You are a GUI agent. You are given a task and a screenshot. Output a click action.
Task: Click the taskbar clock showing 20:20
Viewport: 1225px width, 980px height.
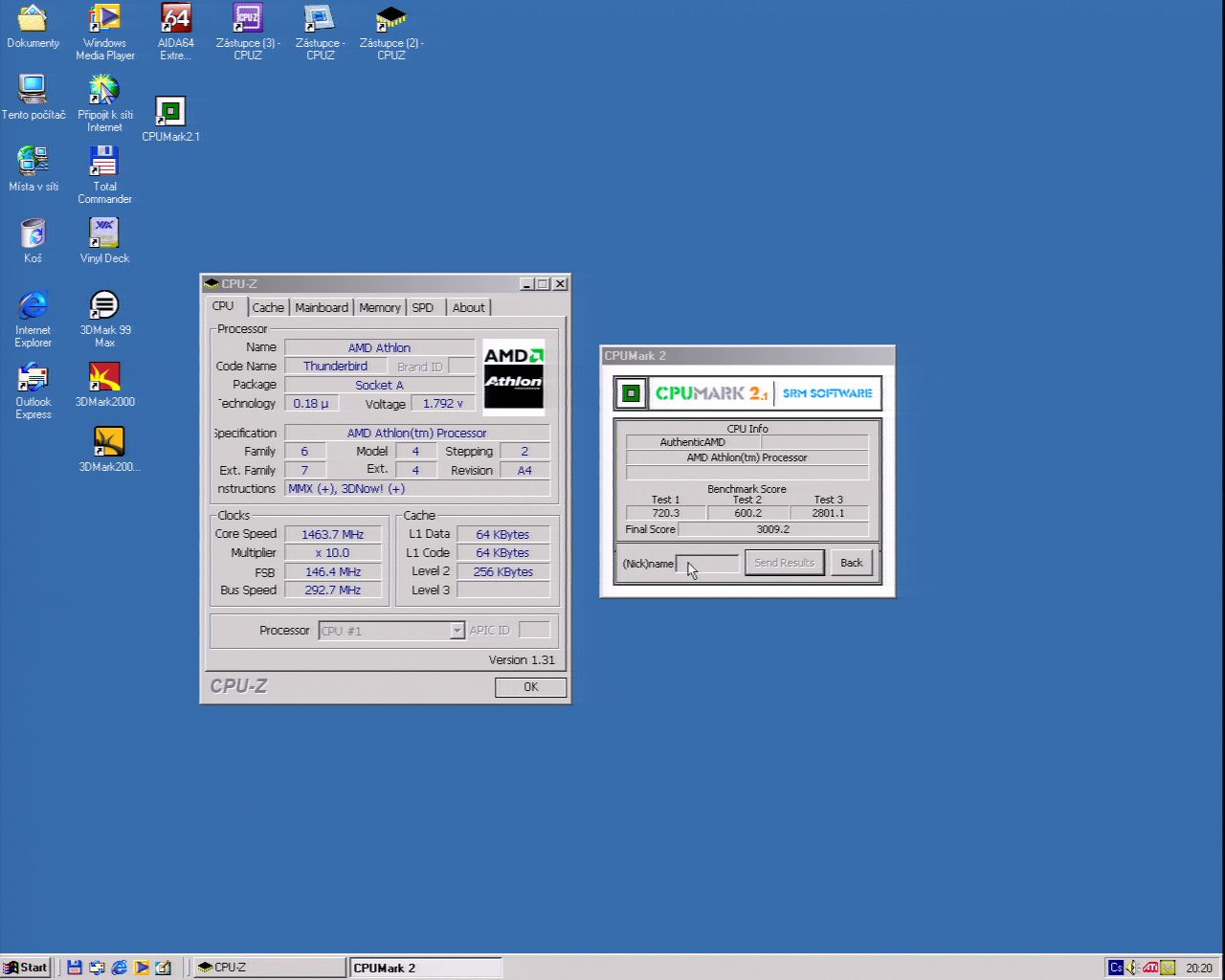click(x=1199, y=968)
